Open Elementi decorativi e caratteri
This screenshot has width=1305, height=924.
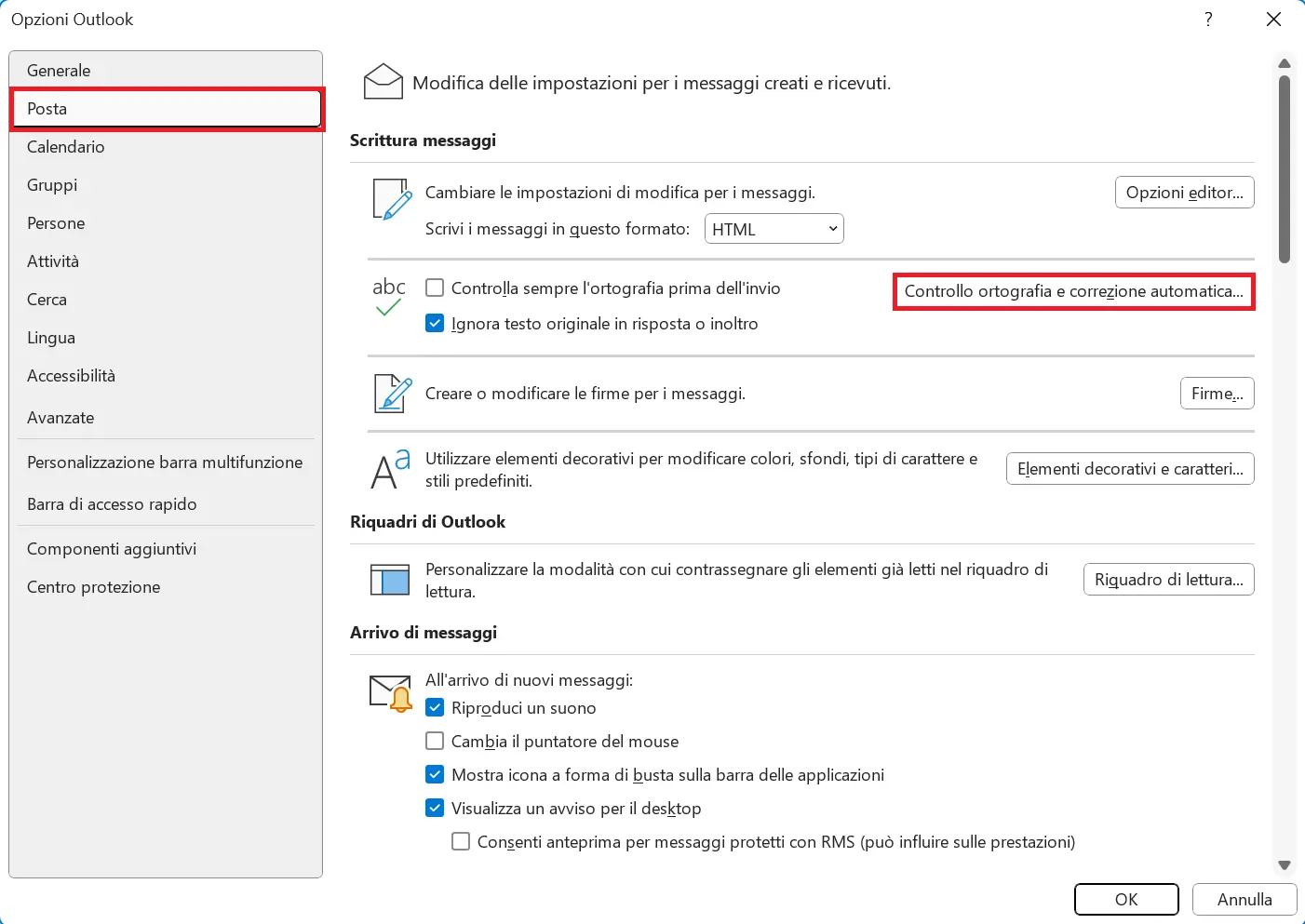click(1130, 469)
